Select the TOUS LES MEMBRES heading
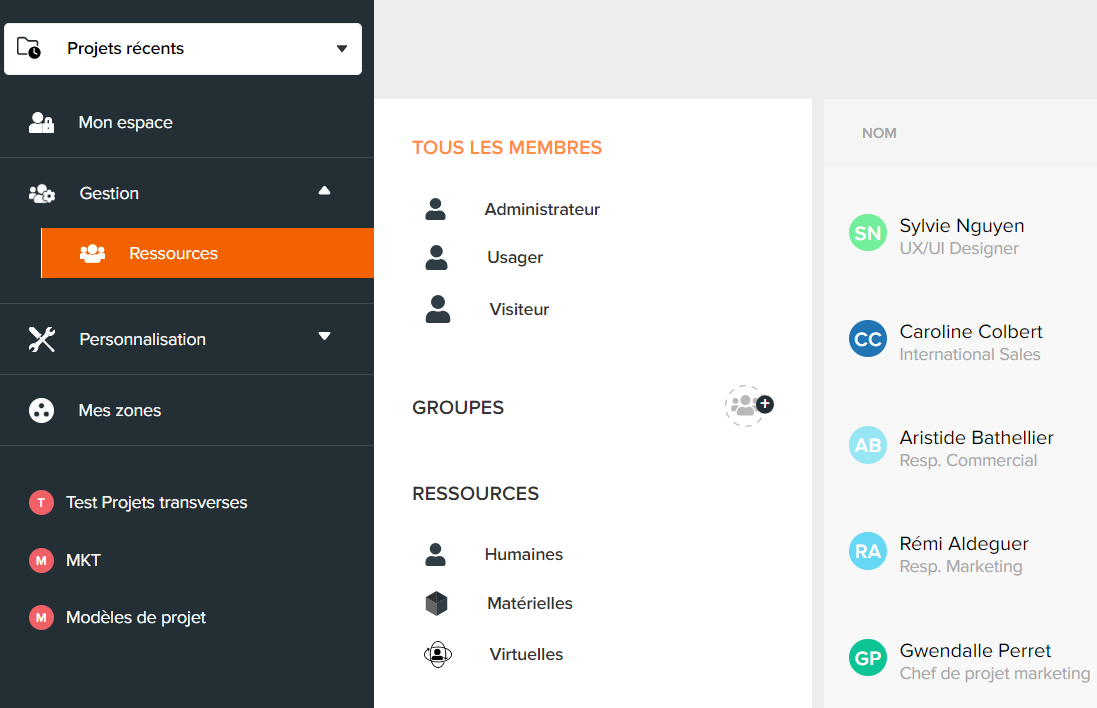This screenshot has width=1097, height=708. coord(507,148)
